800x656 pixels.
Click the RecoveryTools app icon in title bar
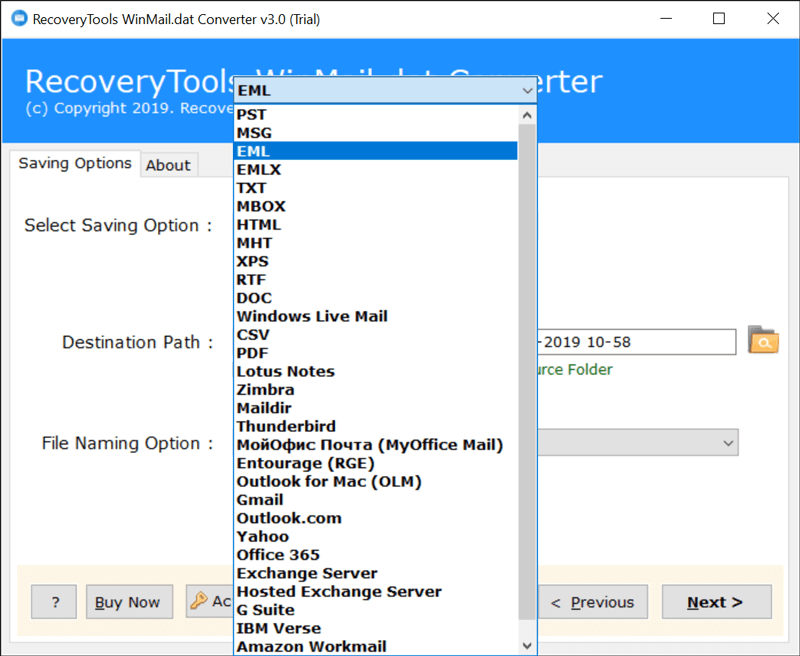tap(19, 18)
